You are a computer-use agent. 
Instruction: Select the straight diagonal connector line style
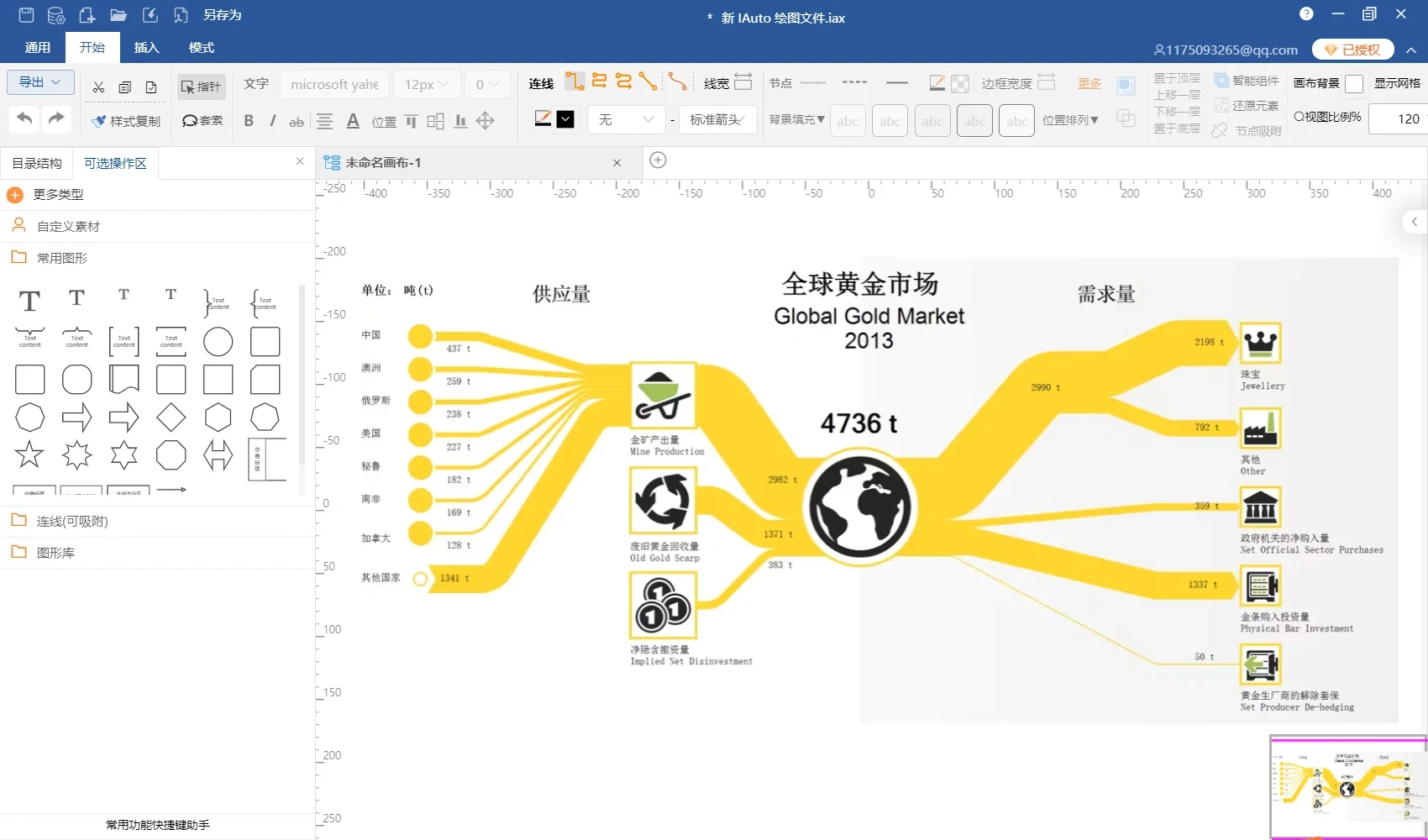[x=648, y=81]
